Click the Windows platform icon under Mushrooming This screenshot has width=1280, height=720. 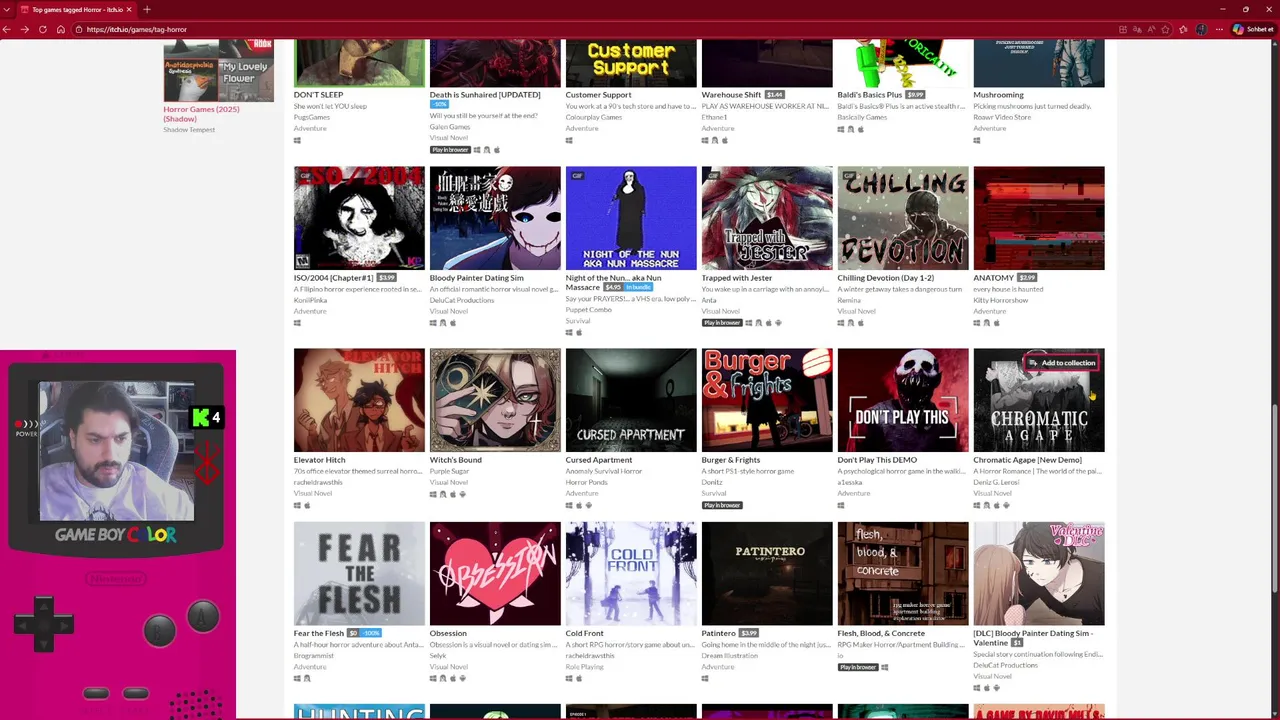(977, 140)
